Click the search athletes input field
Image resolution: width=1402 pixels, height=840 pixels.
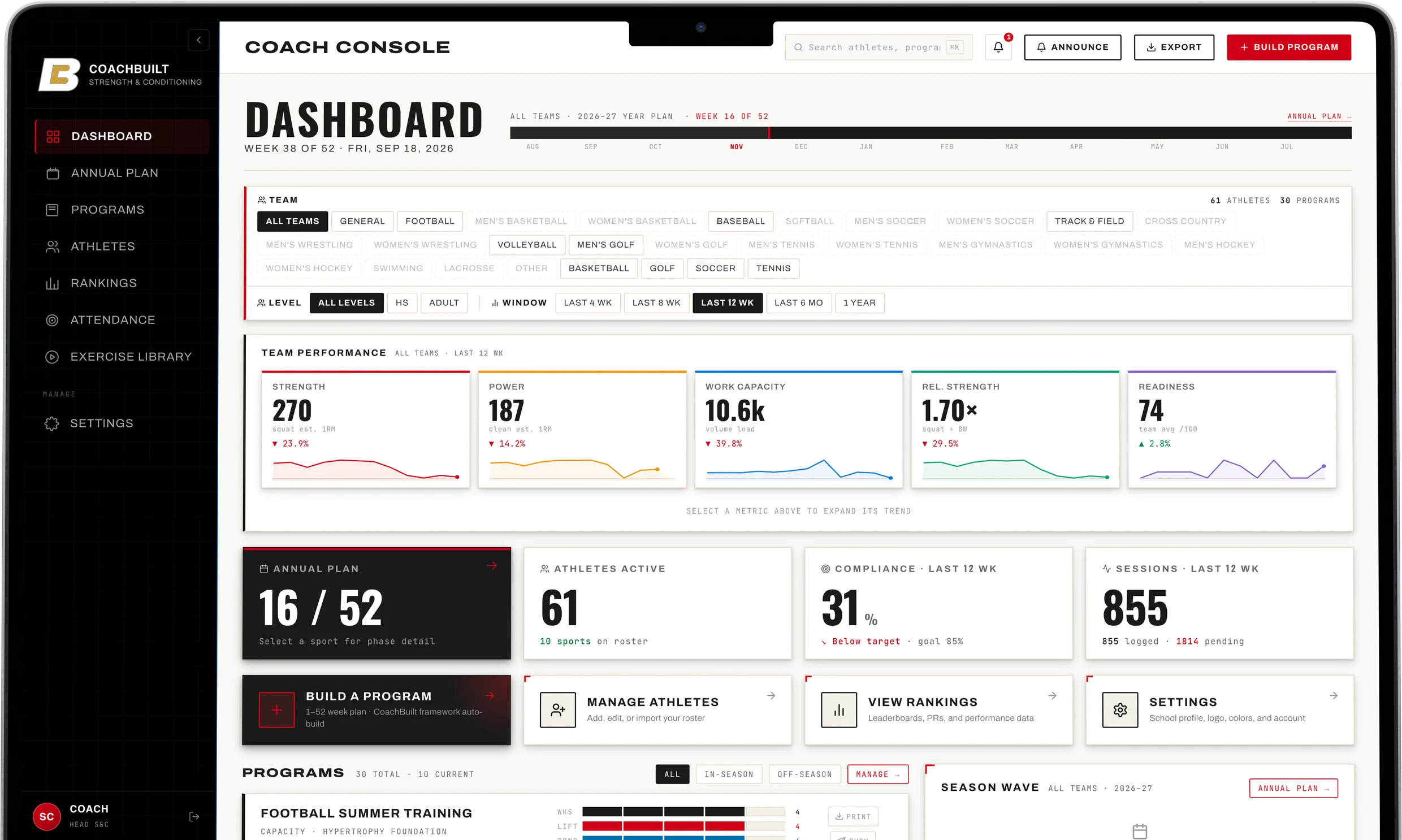(879, 47)
